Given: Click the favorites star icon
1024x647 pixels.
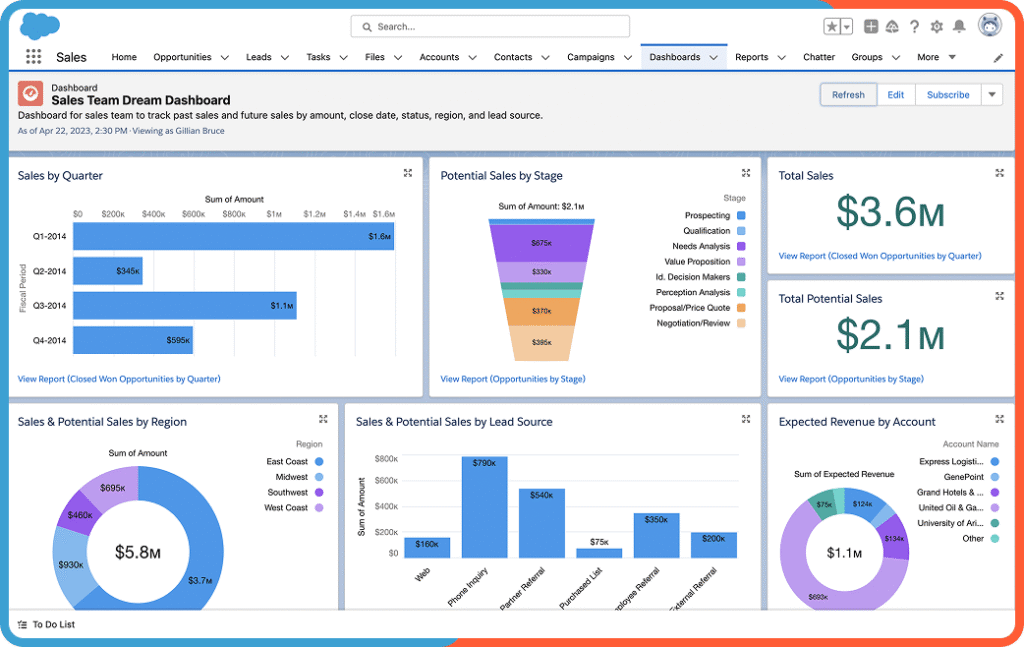Looking at the screenshot, I should pyautogui.click(x=831, y=27).
